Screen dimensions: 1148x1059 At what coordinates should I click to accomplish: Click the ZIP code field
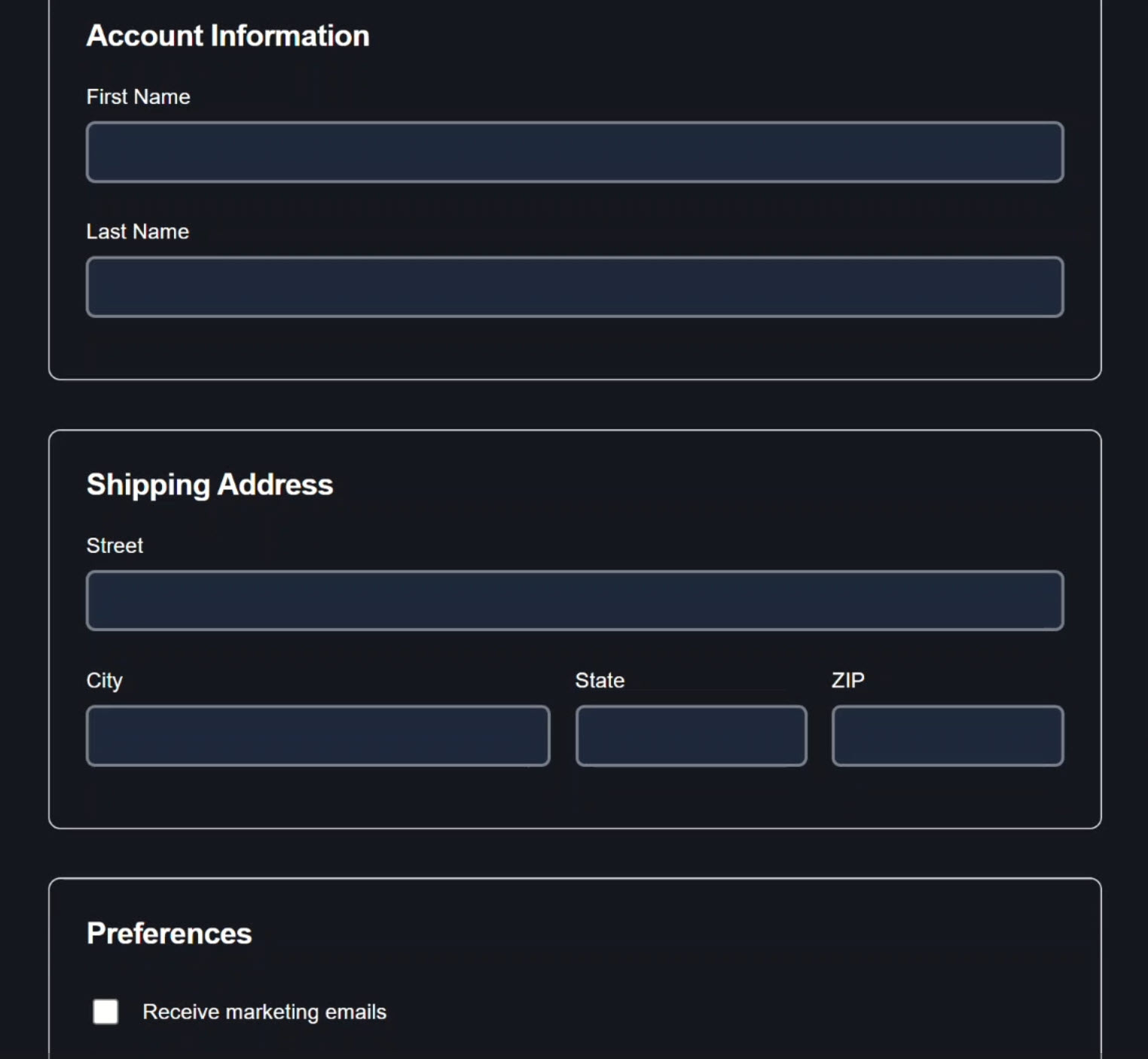point(948,735)
